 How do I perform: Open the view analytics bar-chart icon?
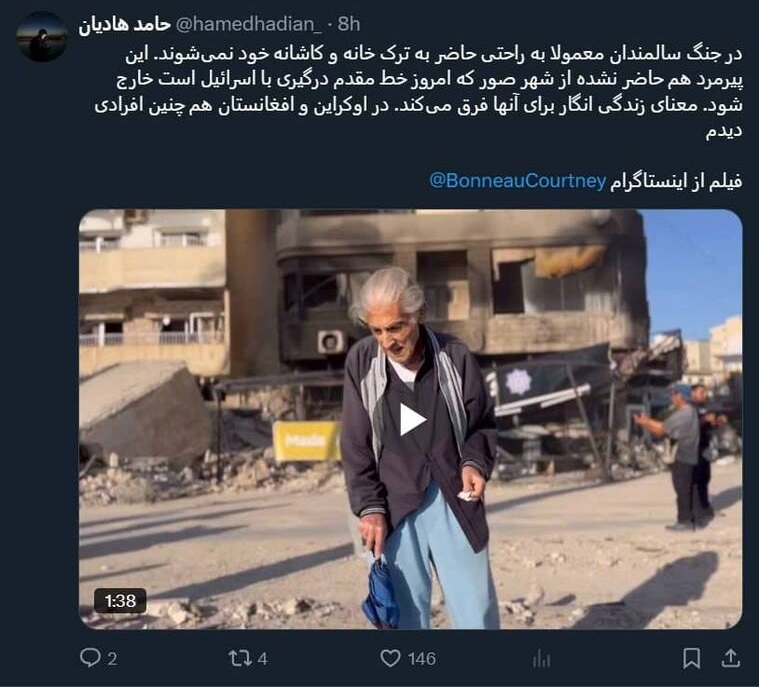click(x=541, y=659)
